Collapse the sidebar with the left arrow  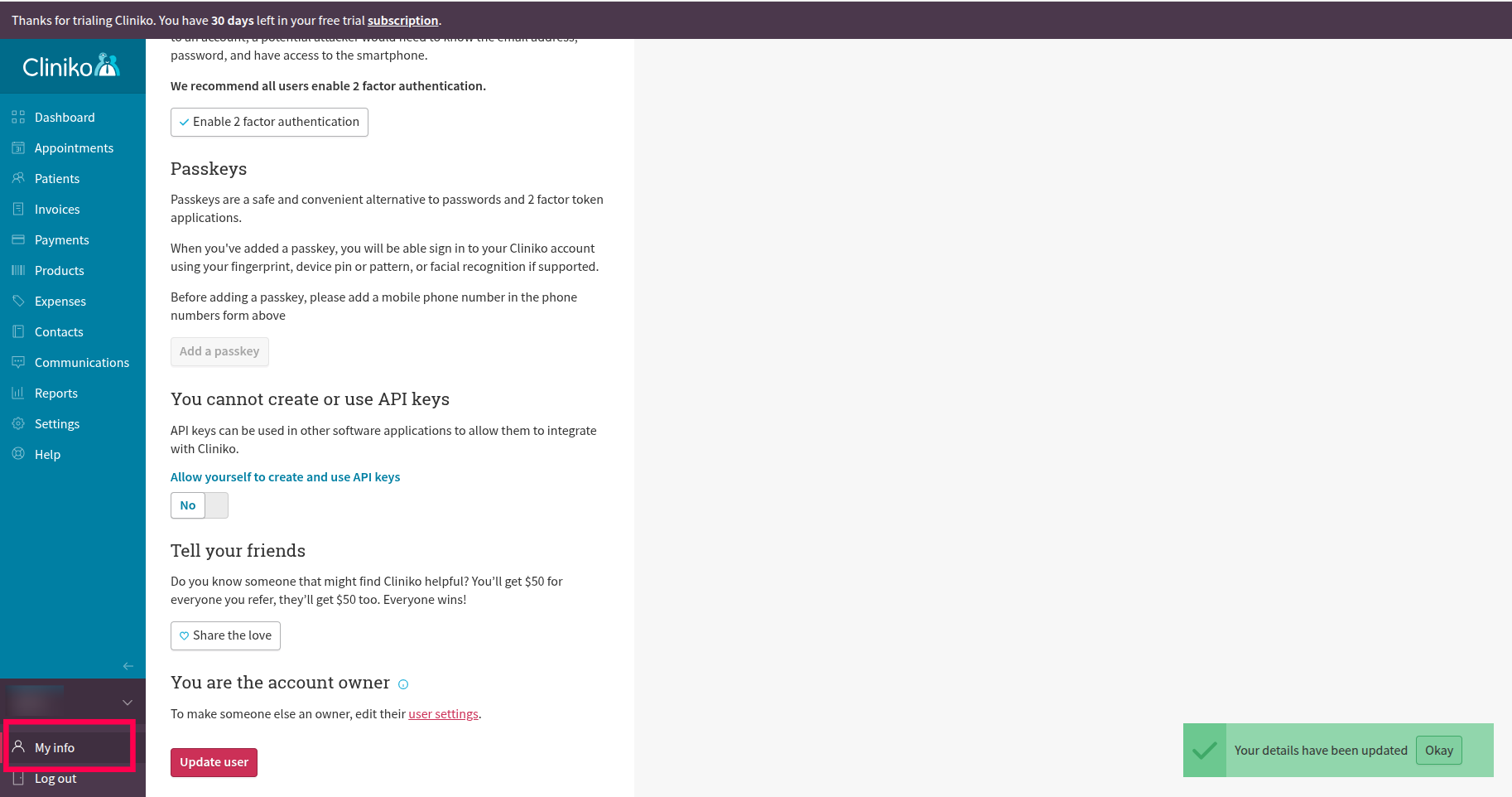pos(128,666)
